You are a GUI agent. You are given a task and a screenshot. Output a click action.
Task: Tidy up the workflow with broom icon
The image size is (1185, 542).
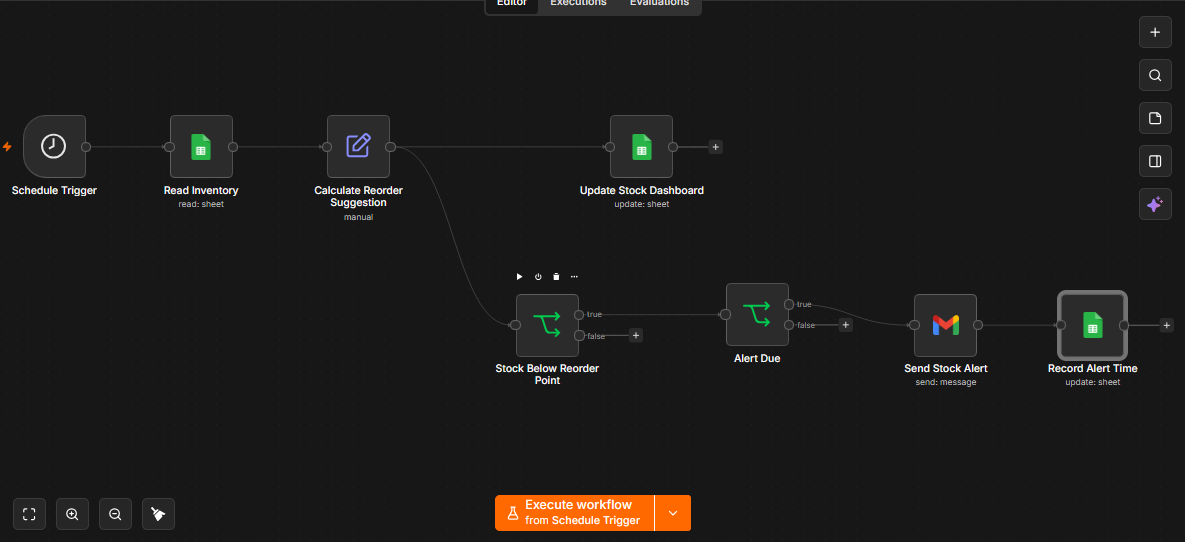(x=159, y=514)
